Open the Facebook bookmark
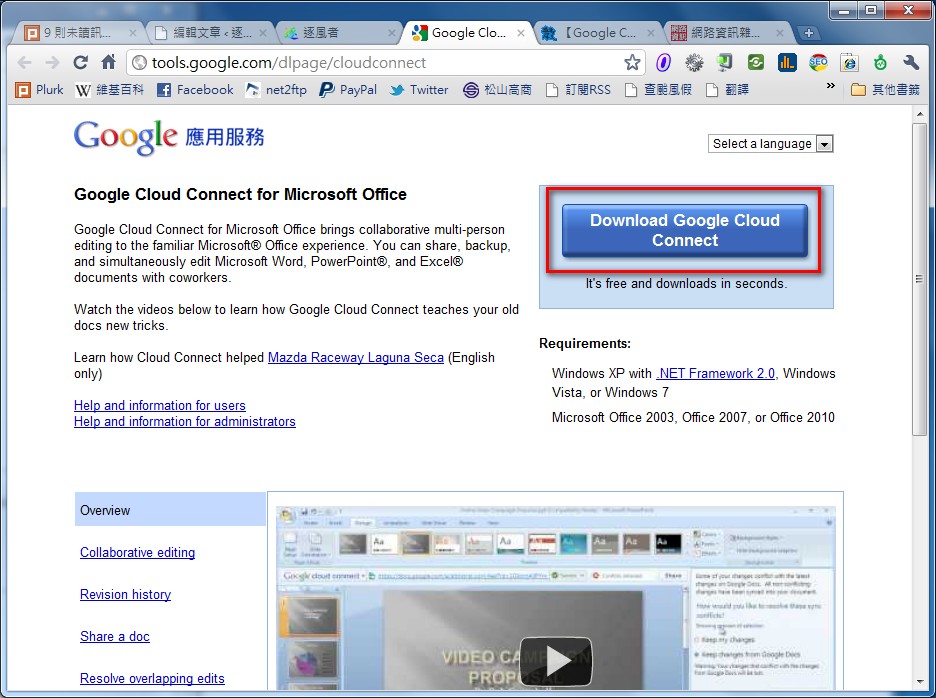The image size is (936, 698). 195,90
